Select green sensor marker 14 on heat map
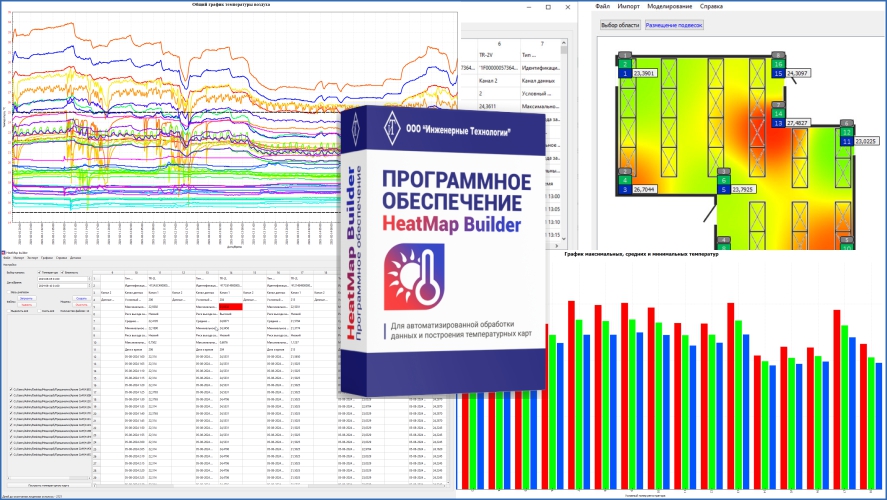The width and height of the screenshot is (887, 500). 778,114
